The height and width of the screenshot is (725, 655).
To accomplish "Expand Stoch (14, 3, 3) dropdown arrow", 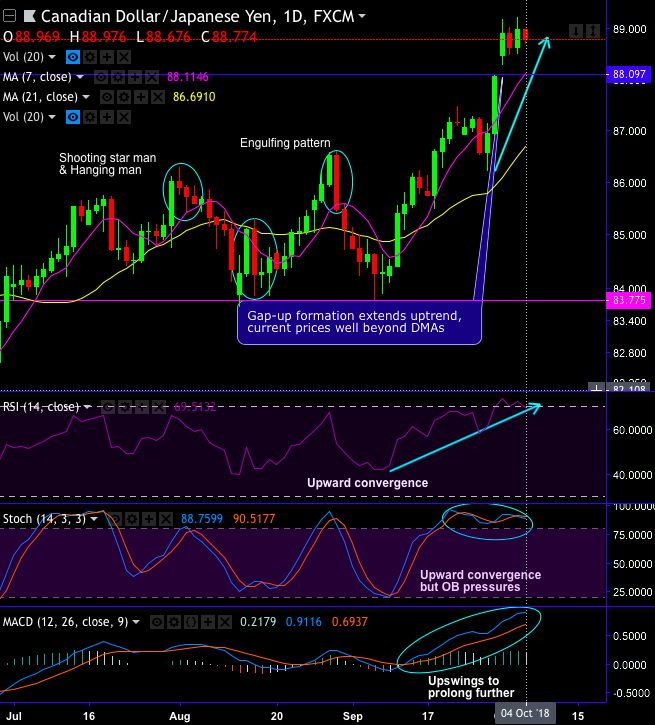I will click(94, 519).
